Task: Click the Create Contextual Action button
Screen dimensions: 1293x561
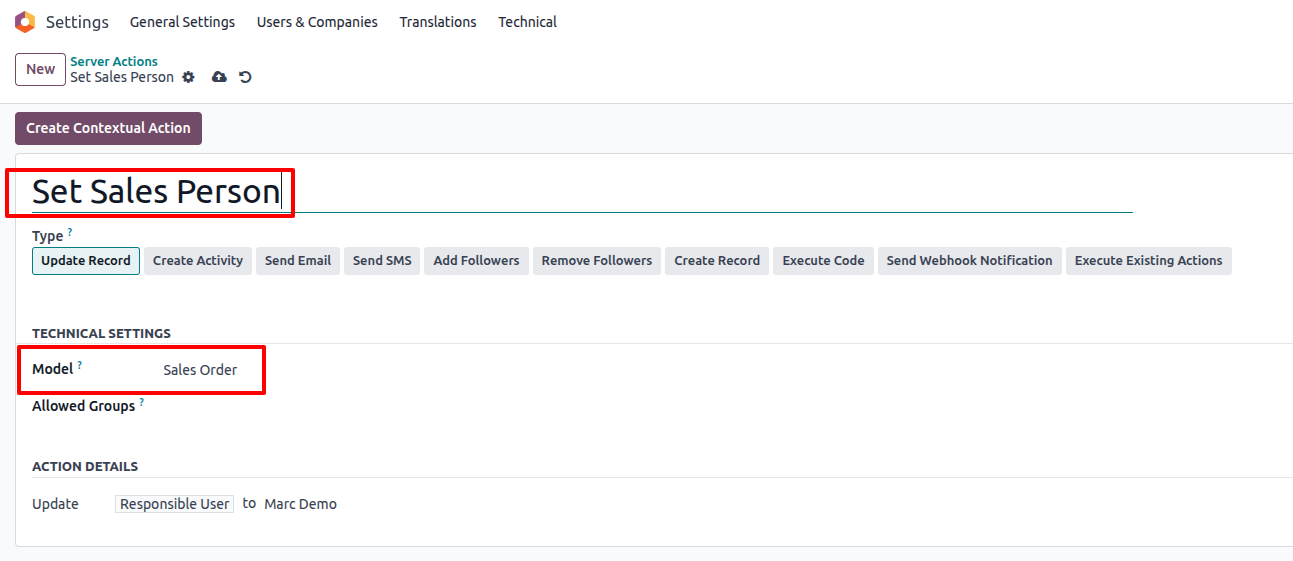Action: [108, 128]
